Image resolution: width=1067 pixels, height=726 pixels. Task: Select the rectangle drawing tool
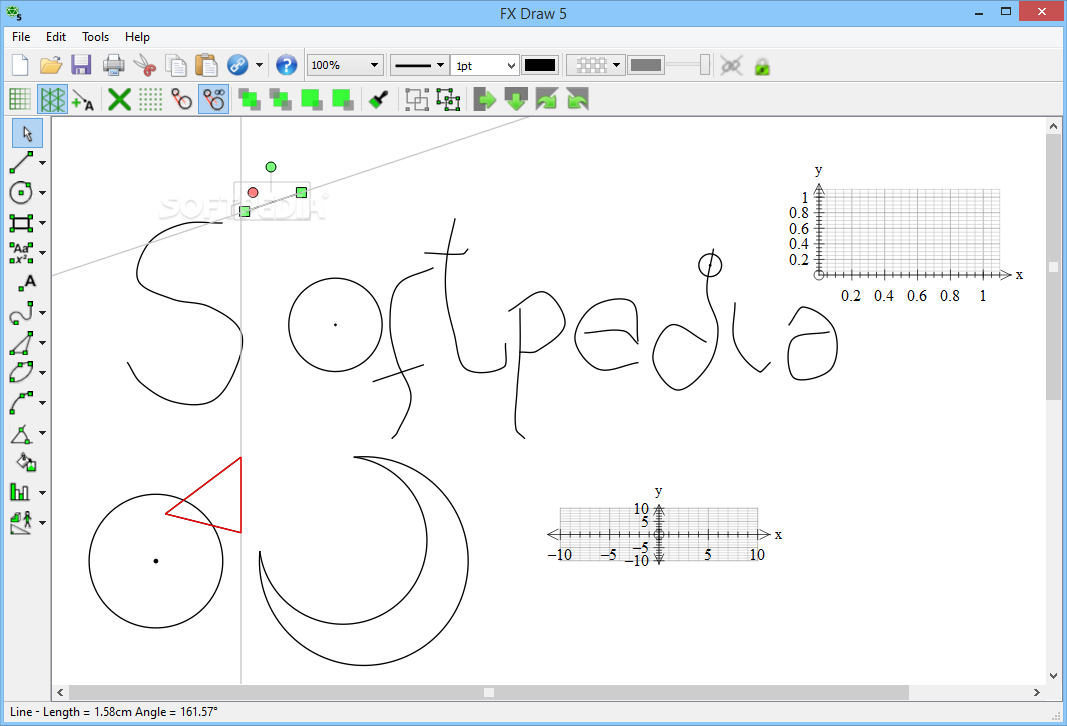click(x=21, y=222)
